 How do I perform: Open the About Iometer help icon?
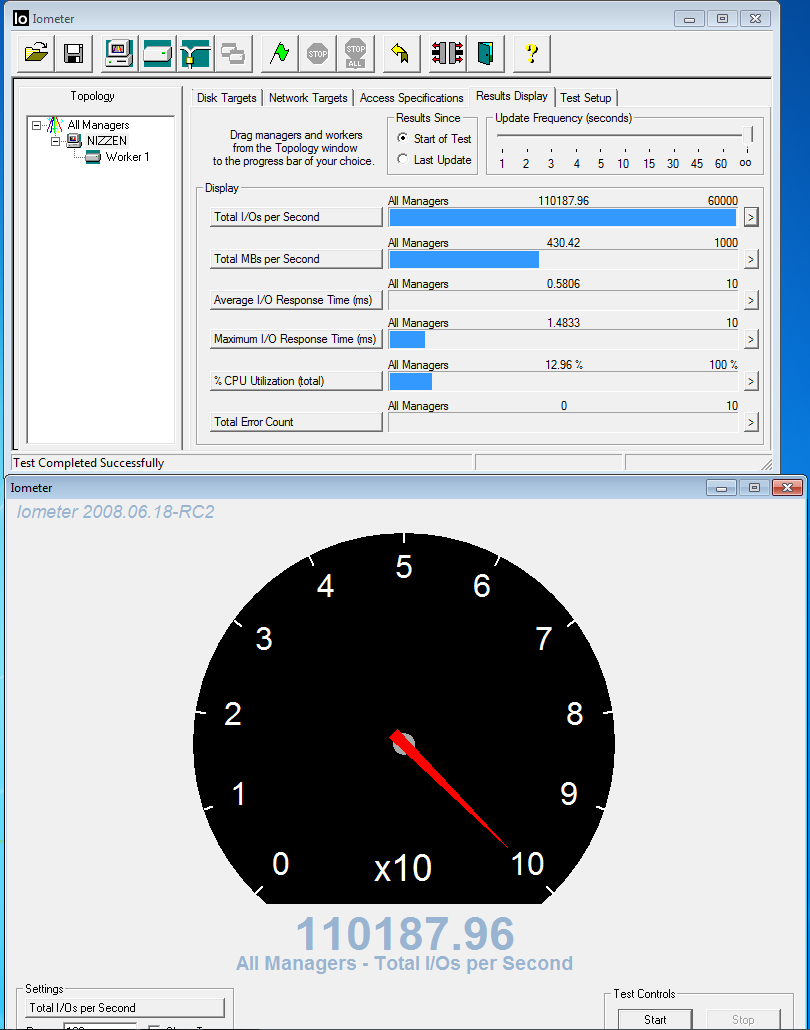point(531,53)
